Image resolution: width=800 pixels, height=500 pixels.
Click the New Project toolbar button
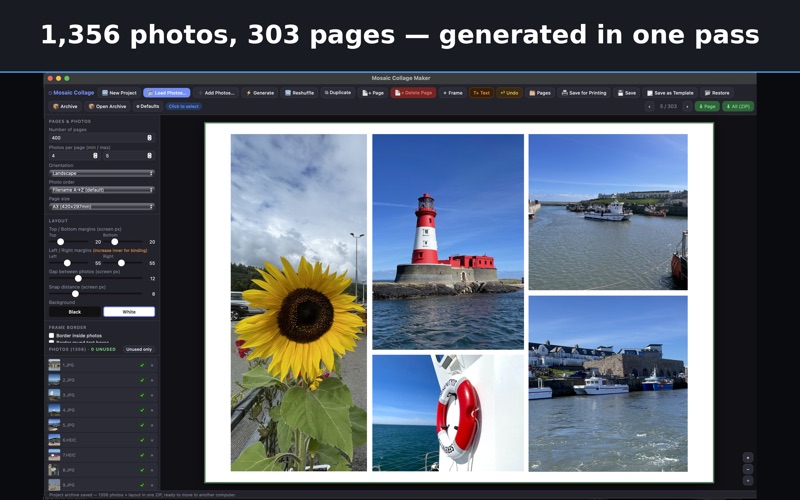pyautogui.click(x=119, y=93)
